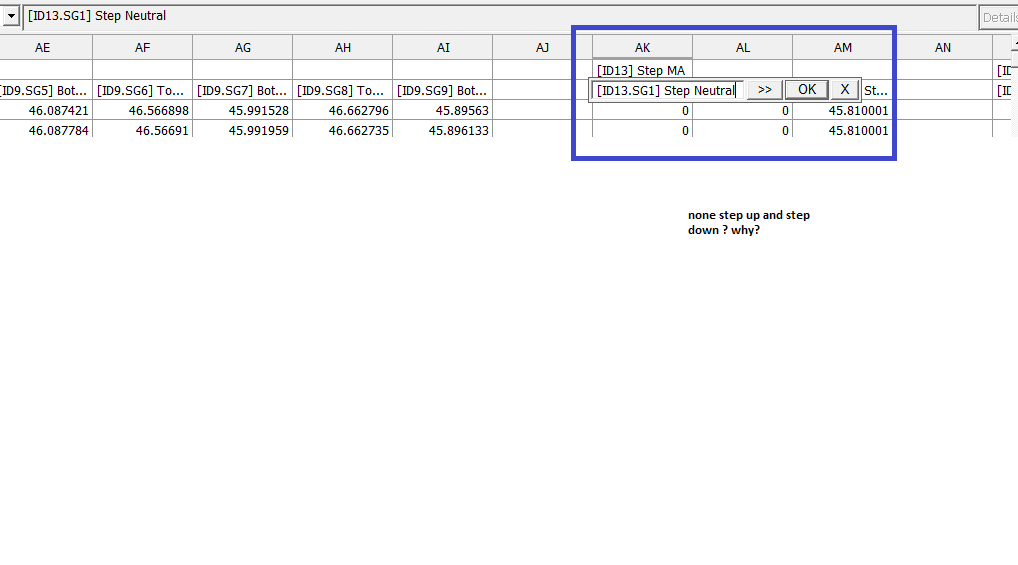Image resolution: width=1018 pixels, height=565 pixels.
Task: Select column header AH
Action: [342, 47]
